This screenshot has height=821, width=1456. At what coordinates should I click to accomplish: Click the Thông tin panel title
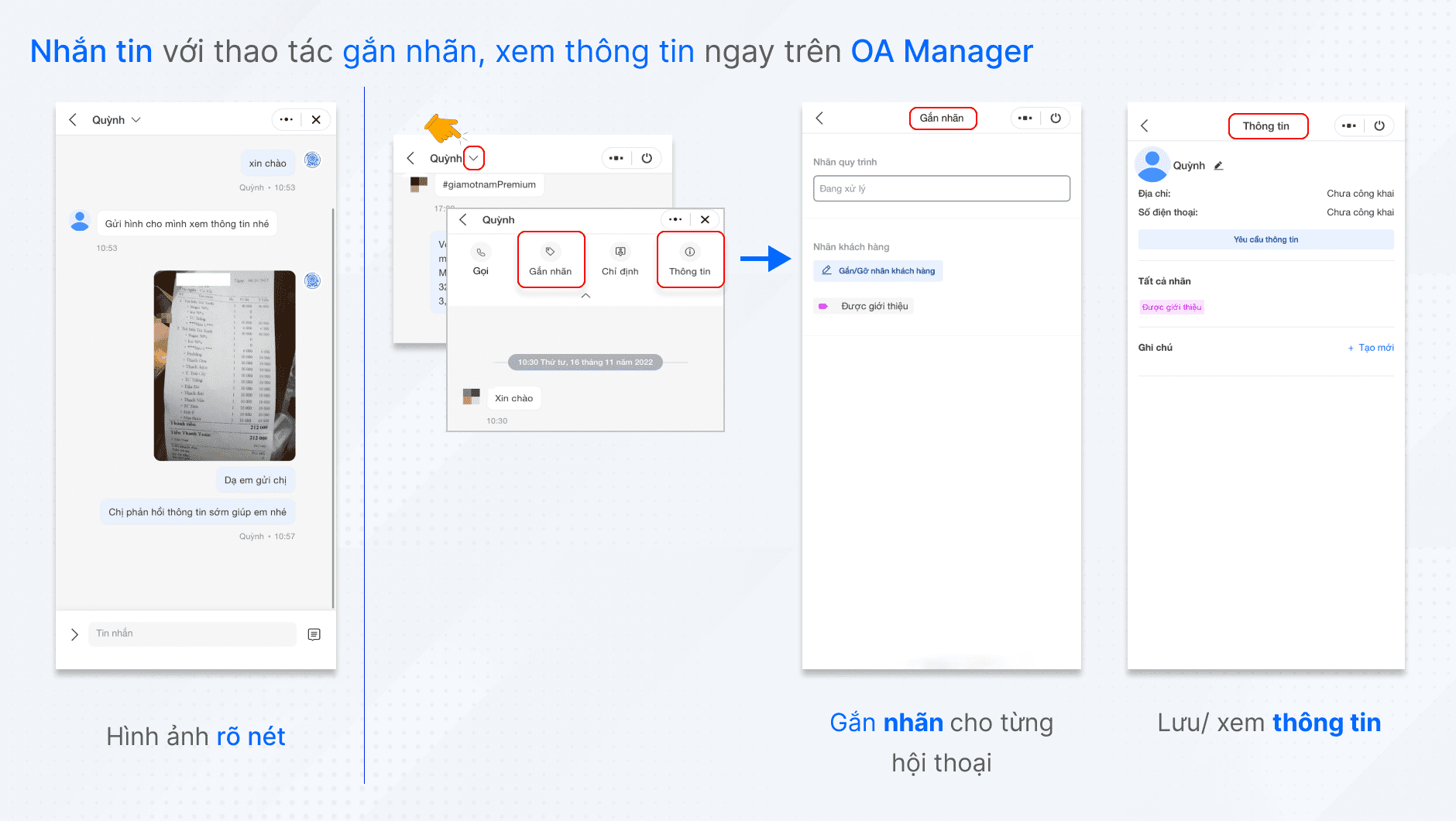(x=1268, y=126)
